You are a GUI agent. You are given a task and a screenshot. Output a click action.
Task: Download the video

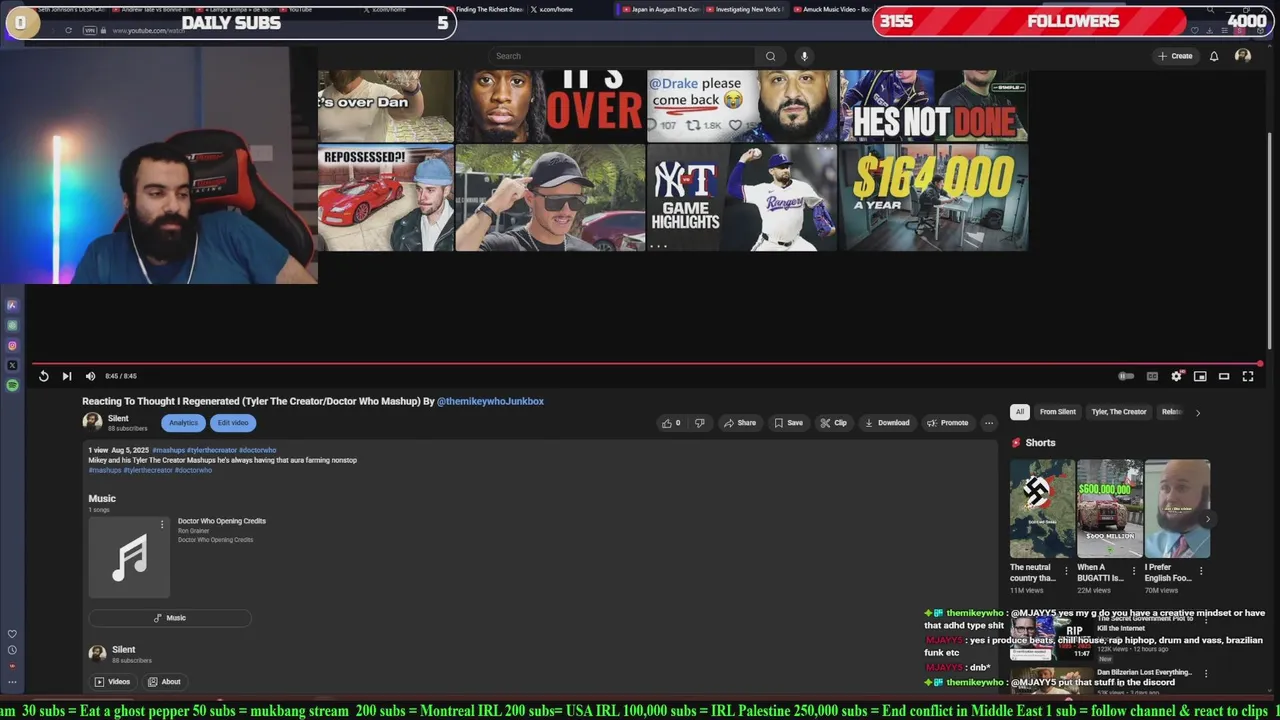click(887, 423)
